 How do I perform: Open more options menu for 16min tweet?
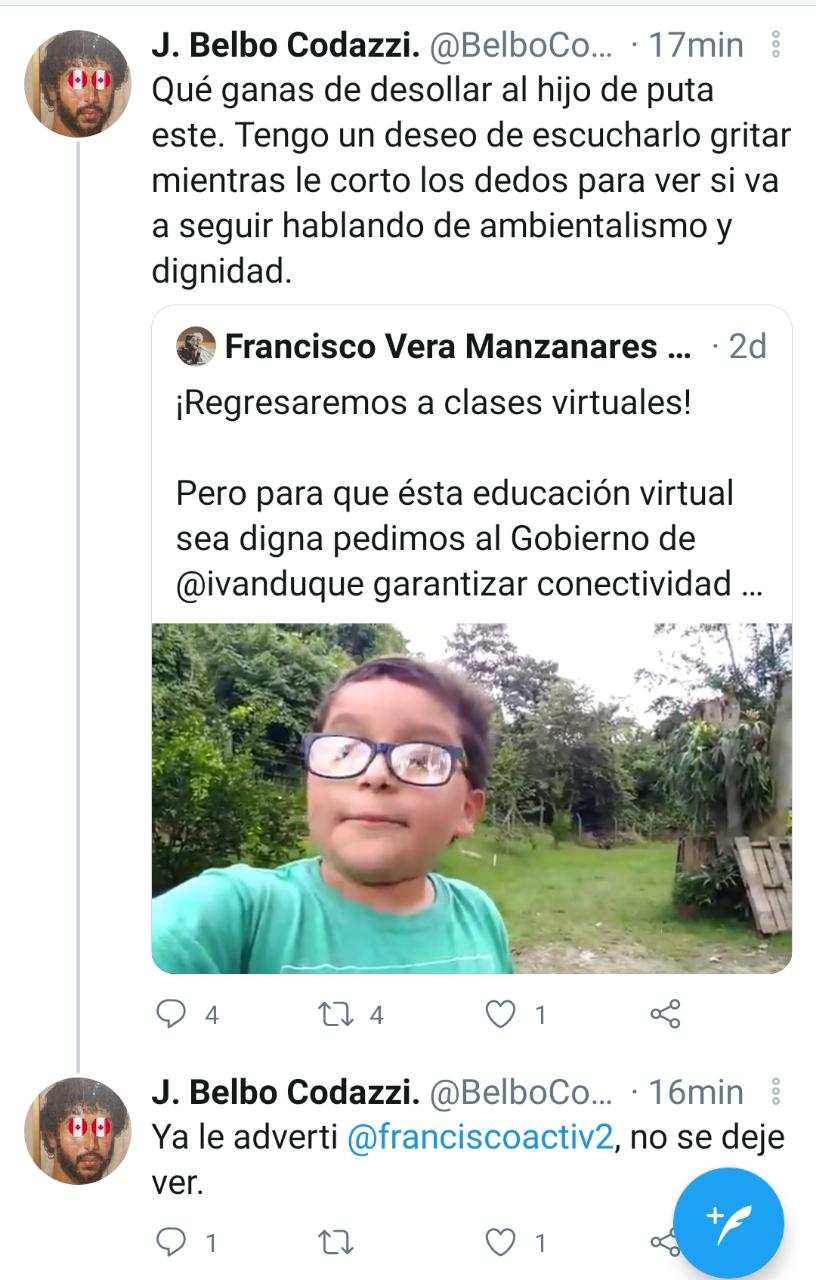[777, 1092]
